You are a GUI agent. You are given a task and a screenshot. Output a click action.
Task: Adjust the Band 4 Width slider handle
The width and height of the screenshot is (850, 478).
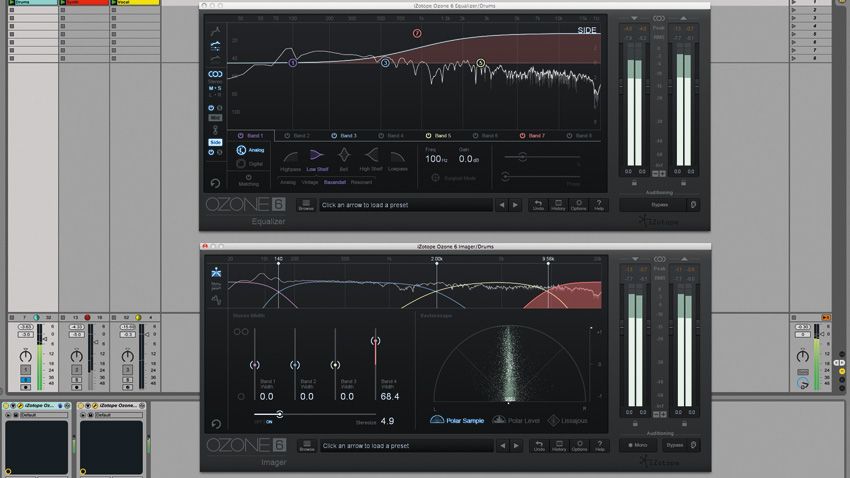tap(375, 341)
